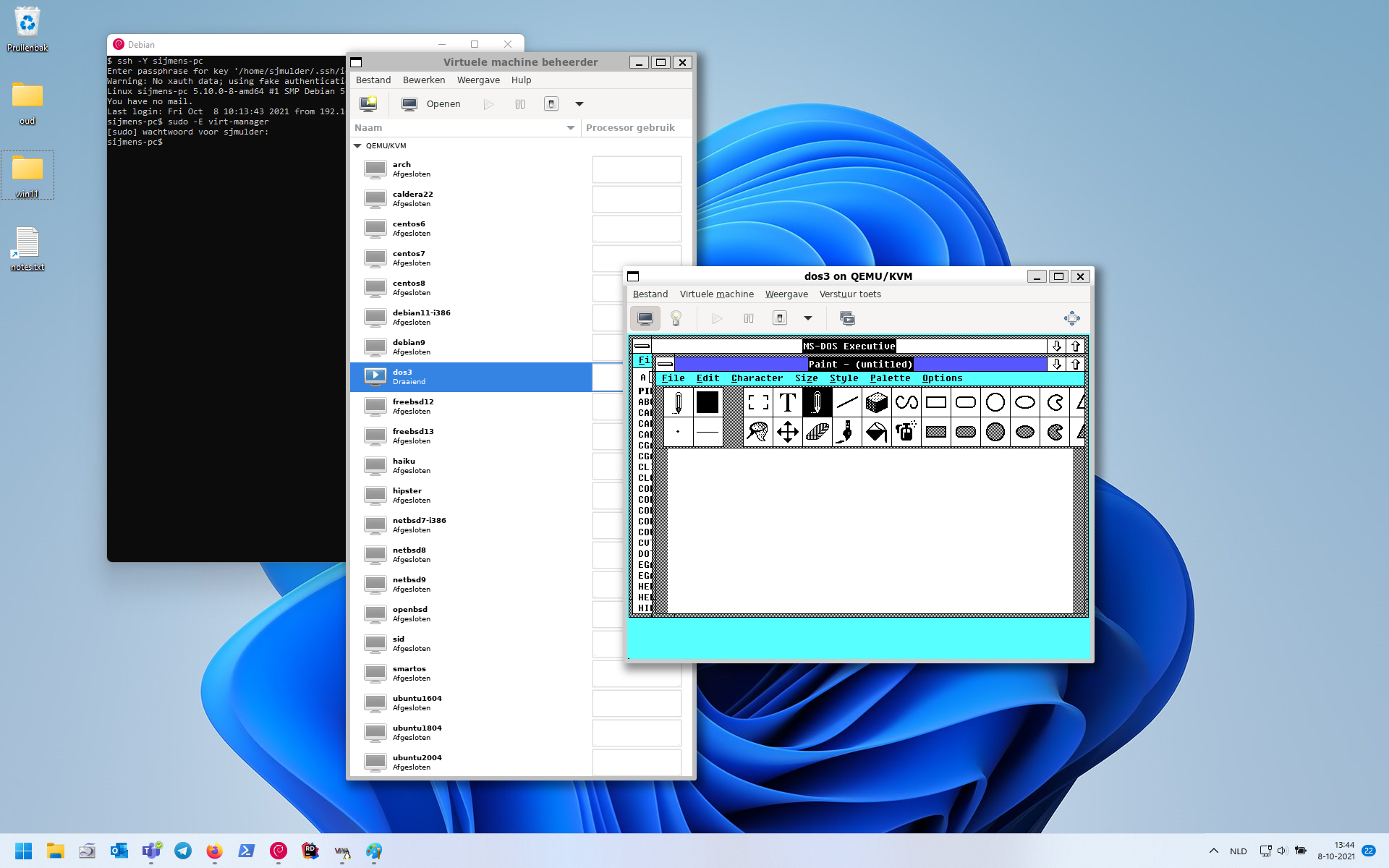Toggle the fullscreen switch icon

pos(1071,318)
